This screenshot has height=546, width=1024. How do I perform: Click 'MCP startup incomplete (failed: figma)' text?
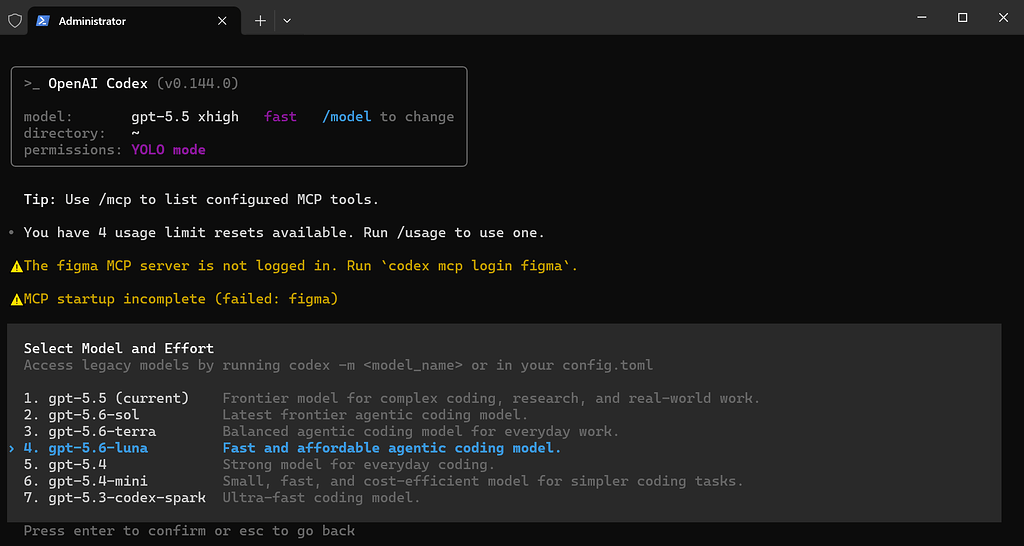pyautogui.click(x=181, y=300)
